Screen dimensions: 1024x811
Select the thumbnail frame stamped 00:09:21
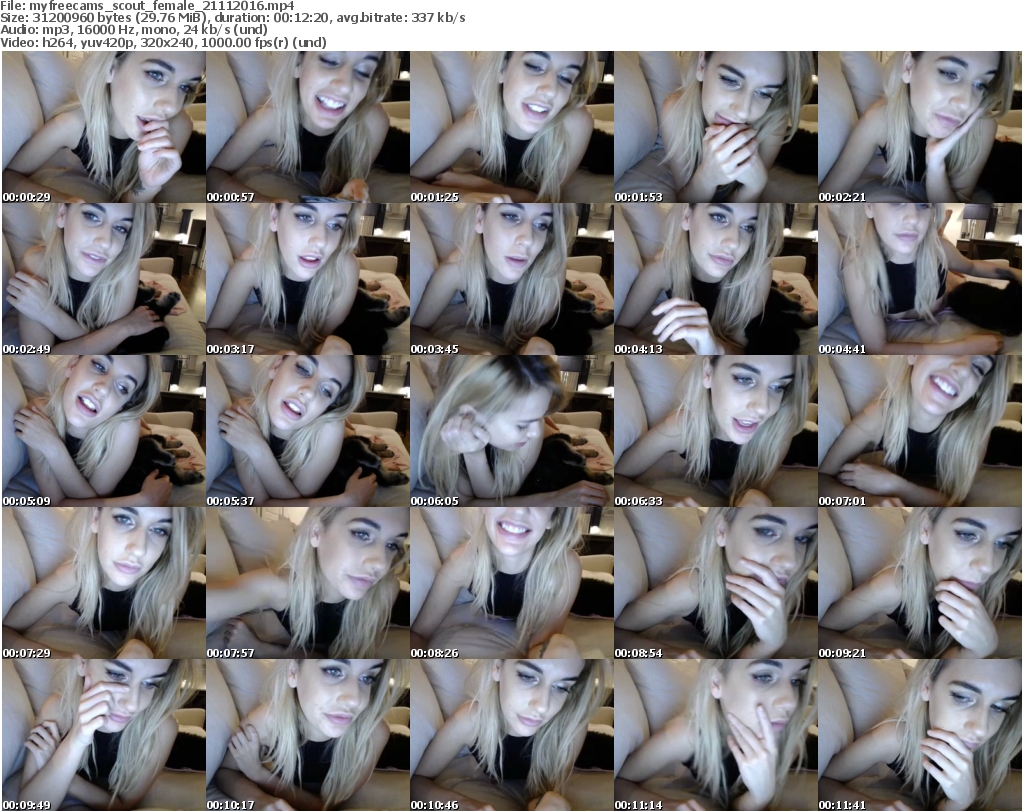[920, 583]
